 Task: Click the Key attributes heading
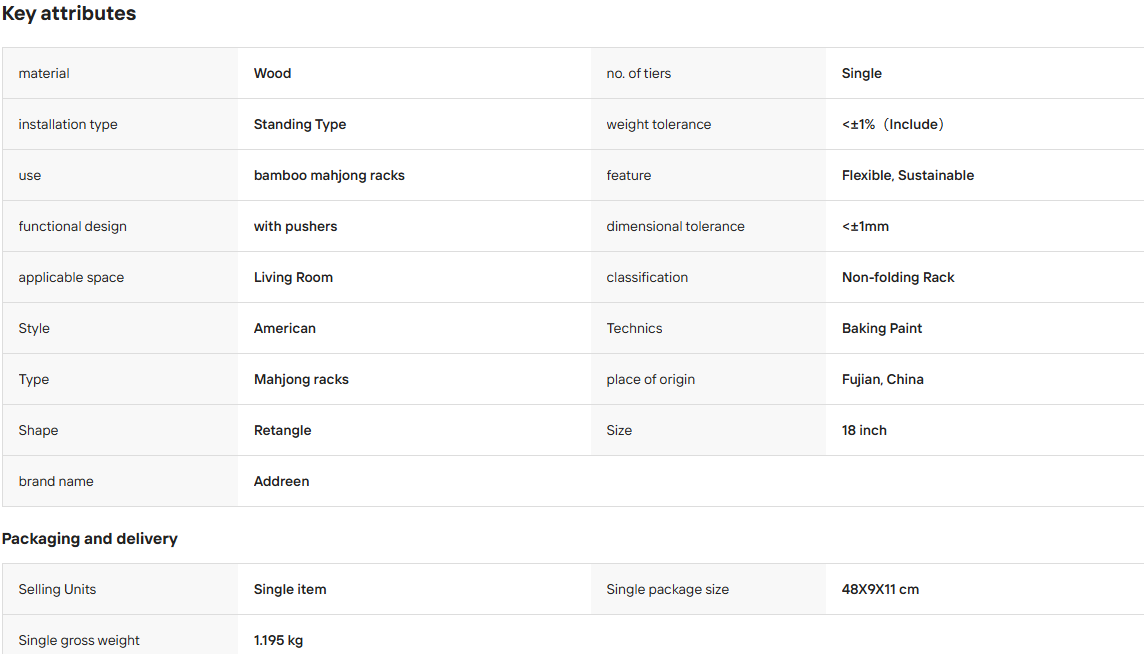[x=69, y=13]
